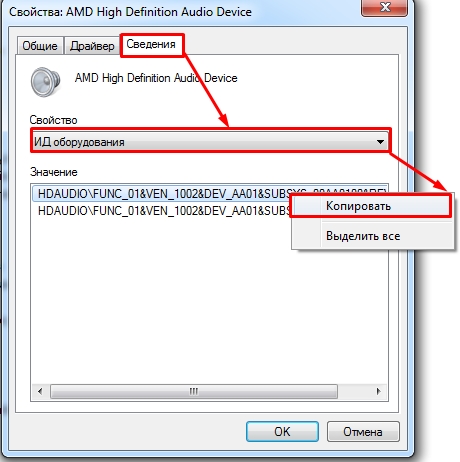Click the horizontal scrollbar right arrow
Screen dimensions: 460x462
tap(379, 391)
